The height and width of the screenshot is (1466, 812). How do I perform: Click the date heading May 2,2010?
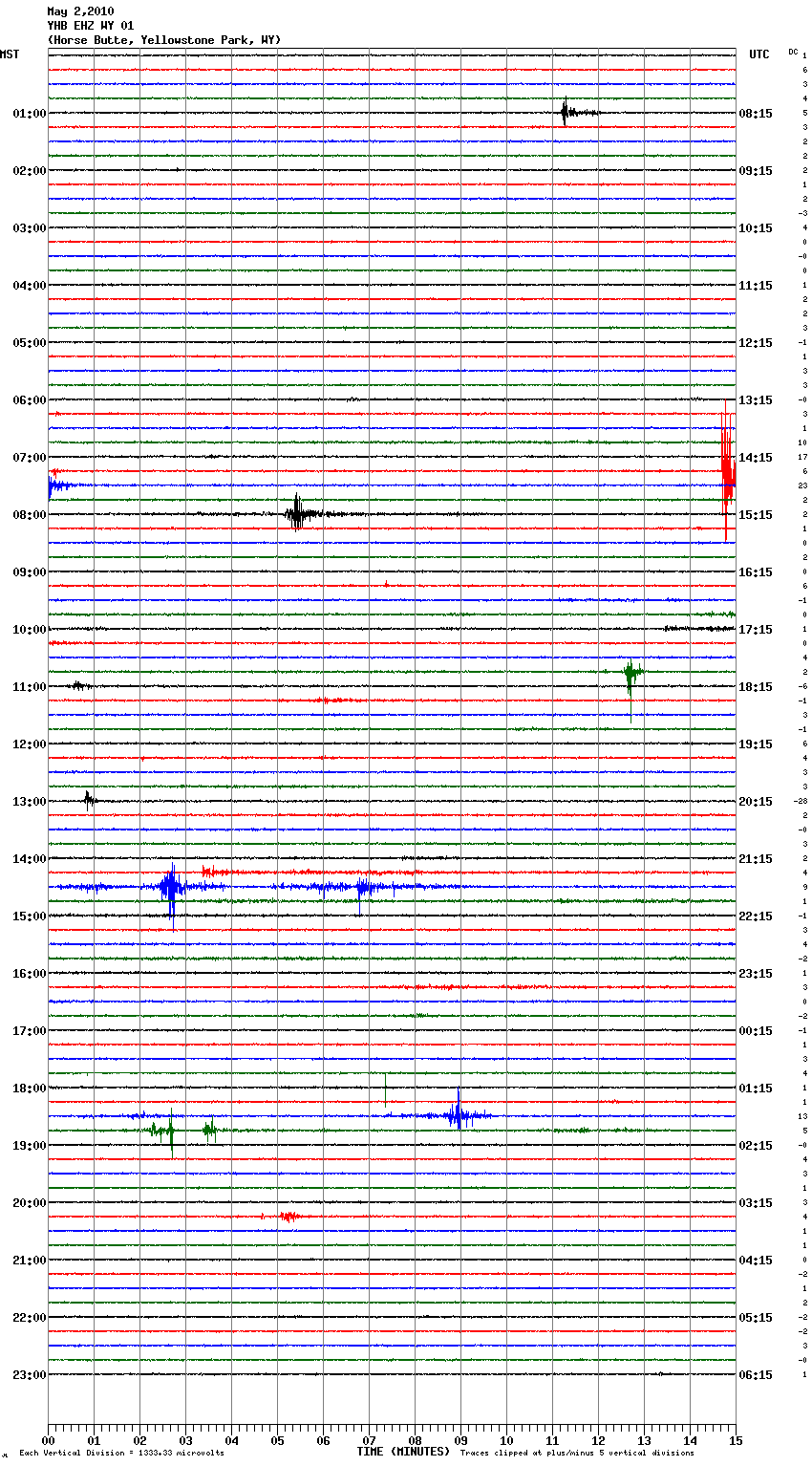click(80, 11)
